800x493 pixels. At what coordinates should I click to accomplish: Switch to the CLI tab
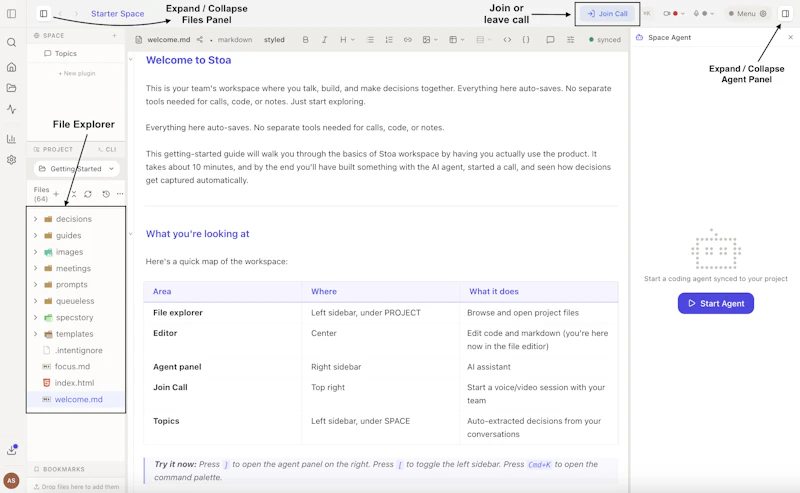pyautogui.click(x=107, y=150)
